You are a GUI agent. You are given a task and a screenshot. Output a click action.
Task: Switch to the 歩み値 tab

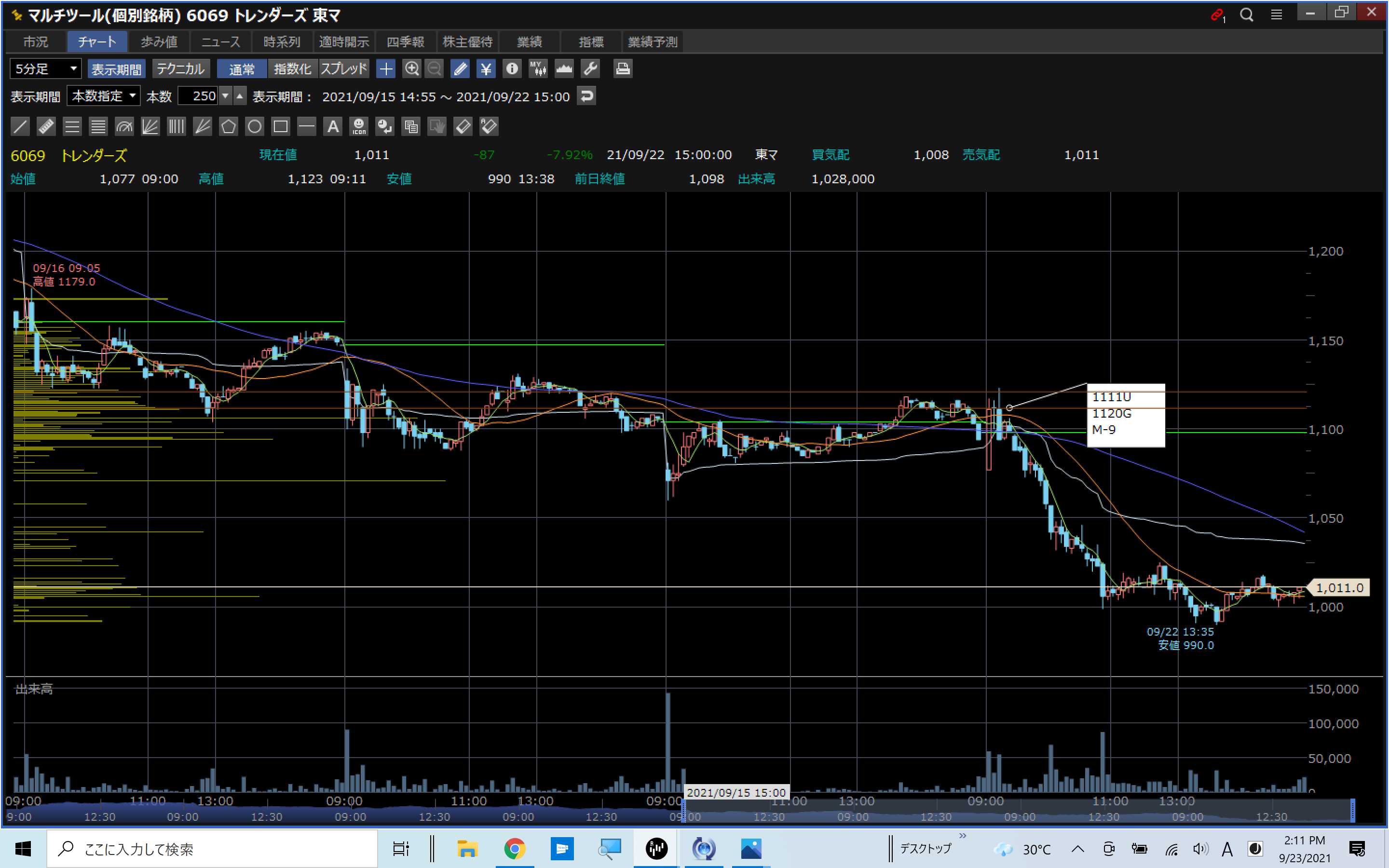(159, 42)
